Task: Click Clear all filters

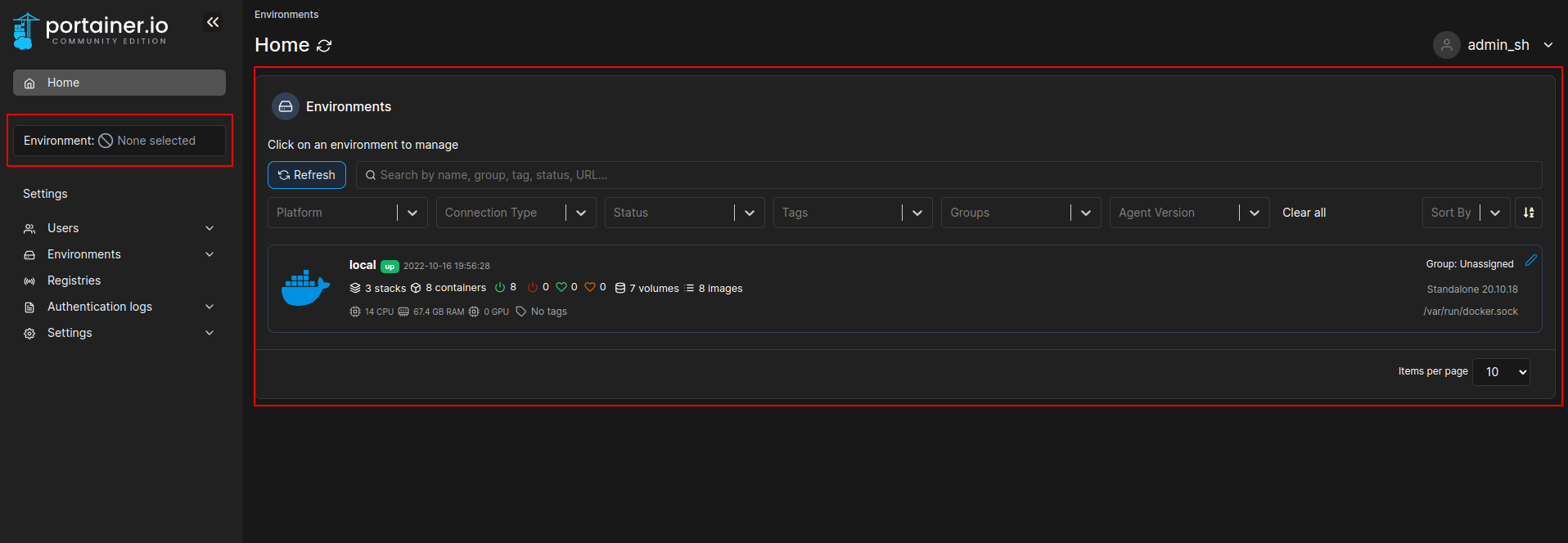Action: coord(1304,213)
